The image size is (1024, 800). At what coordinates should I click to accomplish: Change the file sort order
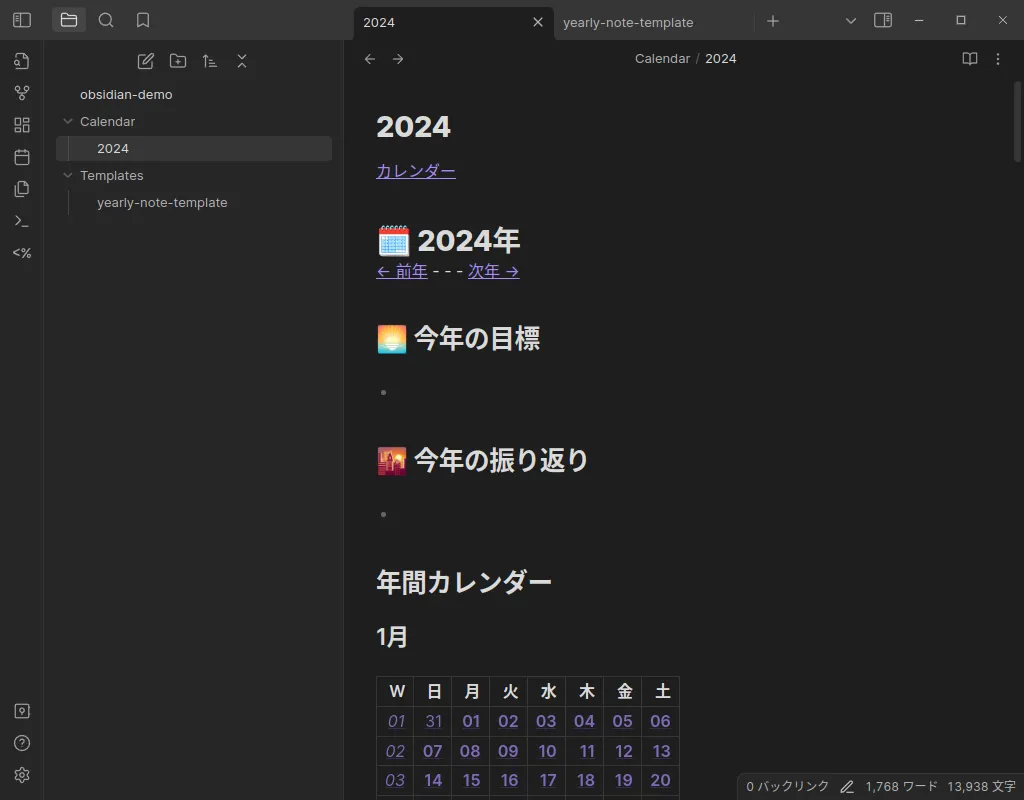(210, 61)
